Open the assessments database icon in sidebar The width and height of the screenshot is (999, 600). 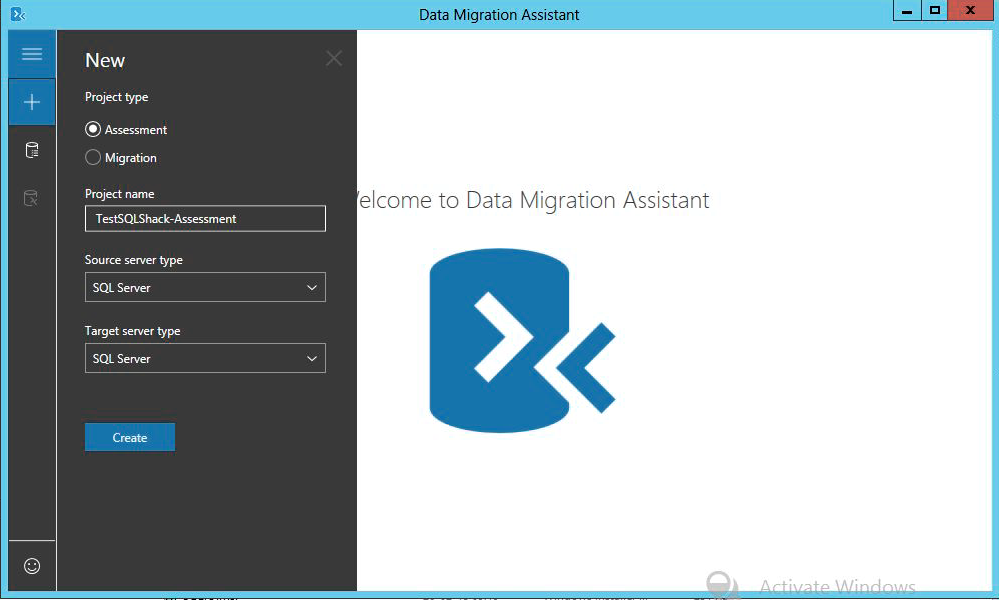pyautogui.click(x=32, y=150)
